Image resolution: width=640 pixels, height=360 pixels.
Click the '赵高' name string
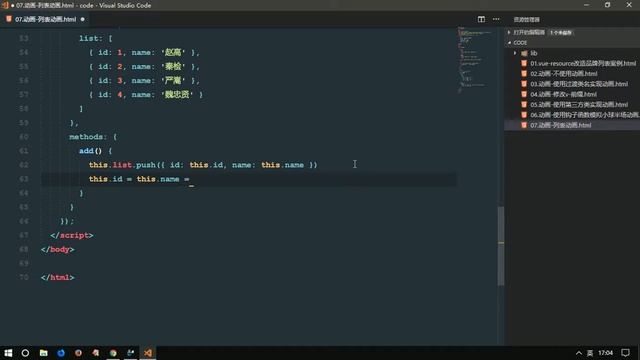[173, 52]
